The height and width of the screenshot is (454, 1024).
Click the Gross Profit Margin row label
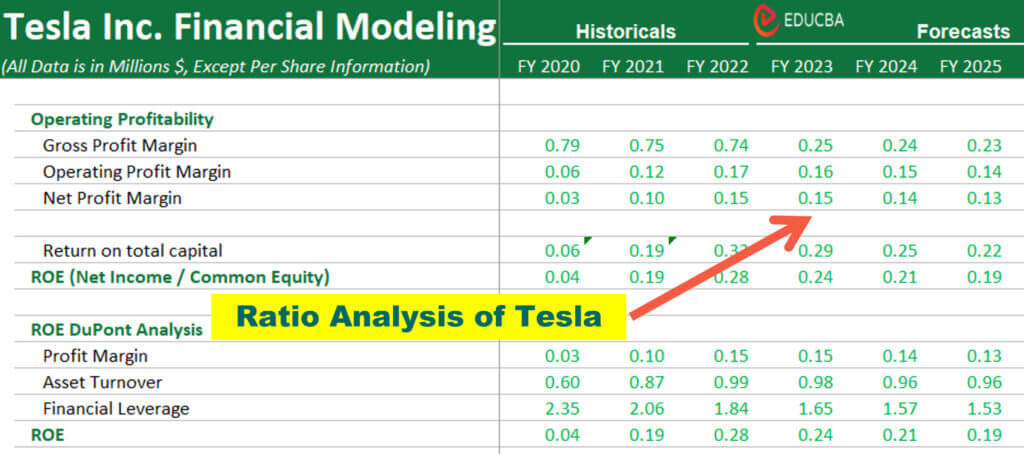point(119,145)
